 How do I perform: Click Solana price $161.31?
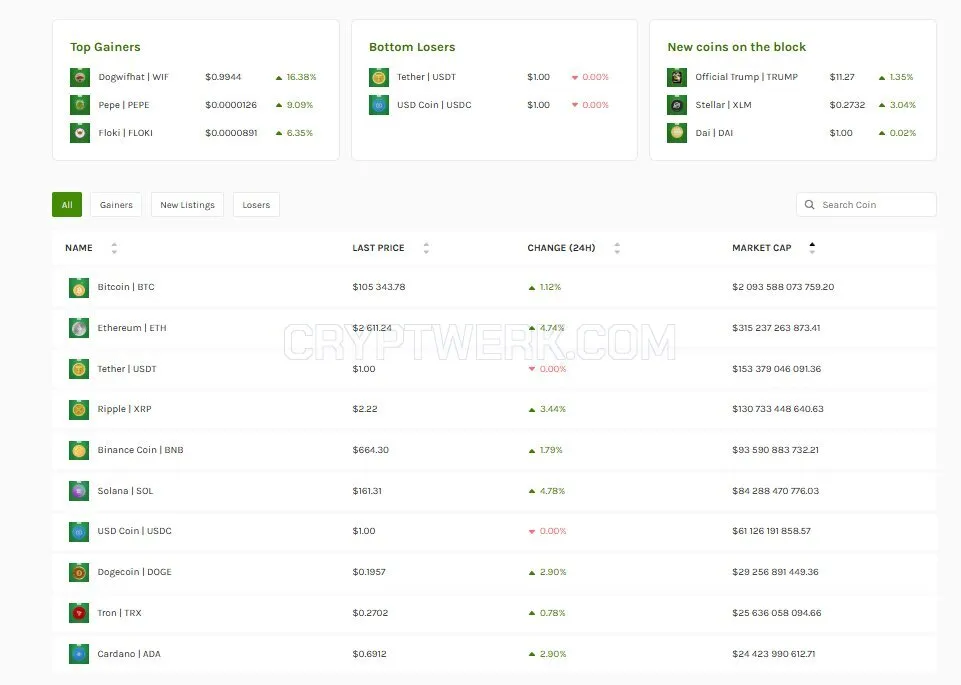[x=367, y=491]
